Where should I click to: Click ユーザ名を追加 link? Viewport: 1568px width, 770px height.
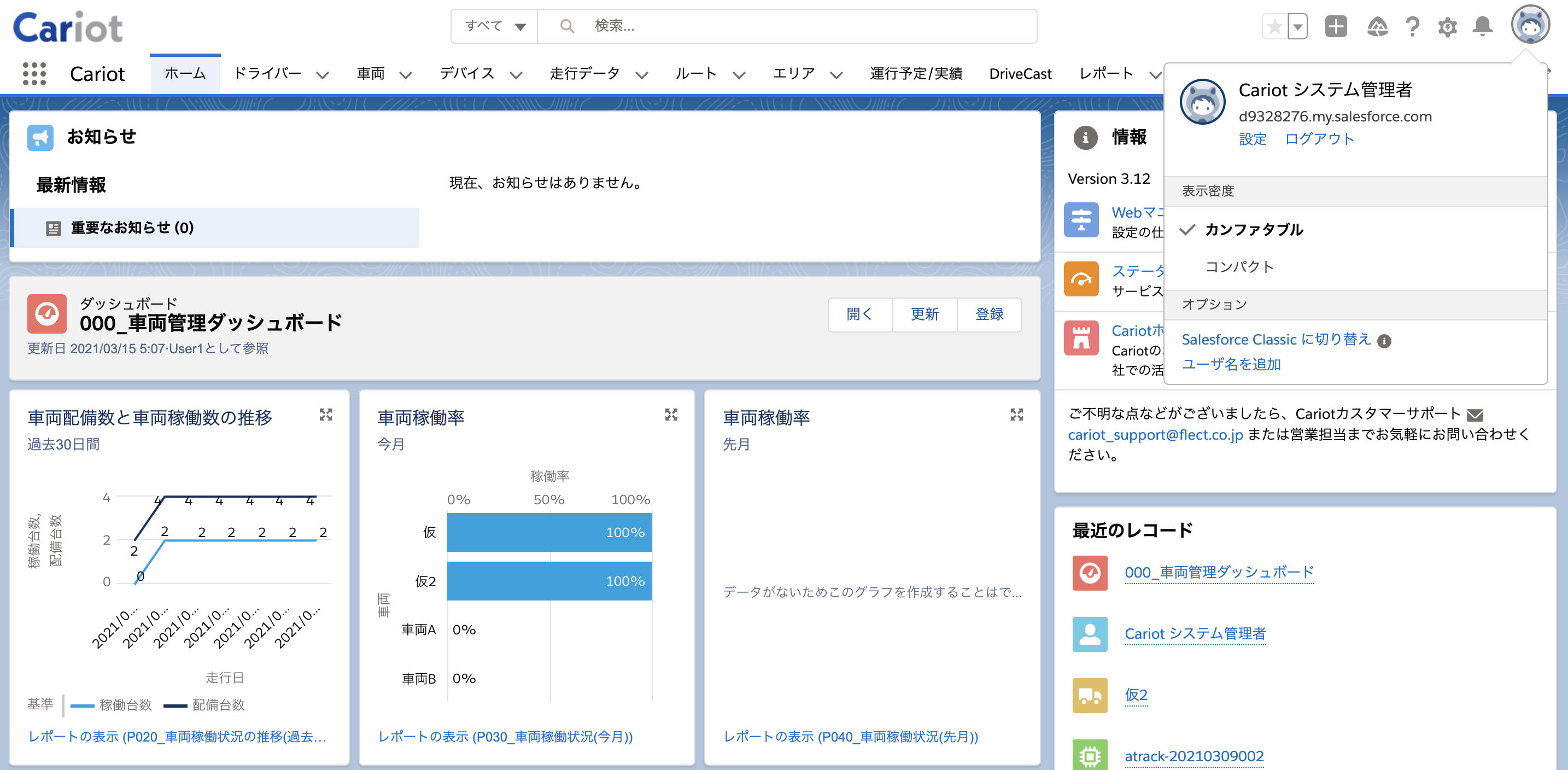[x=1231, y=365]
